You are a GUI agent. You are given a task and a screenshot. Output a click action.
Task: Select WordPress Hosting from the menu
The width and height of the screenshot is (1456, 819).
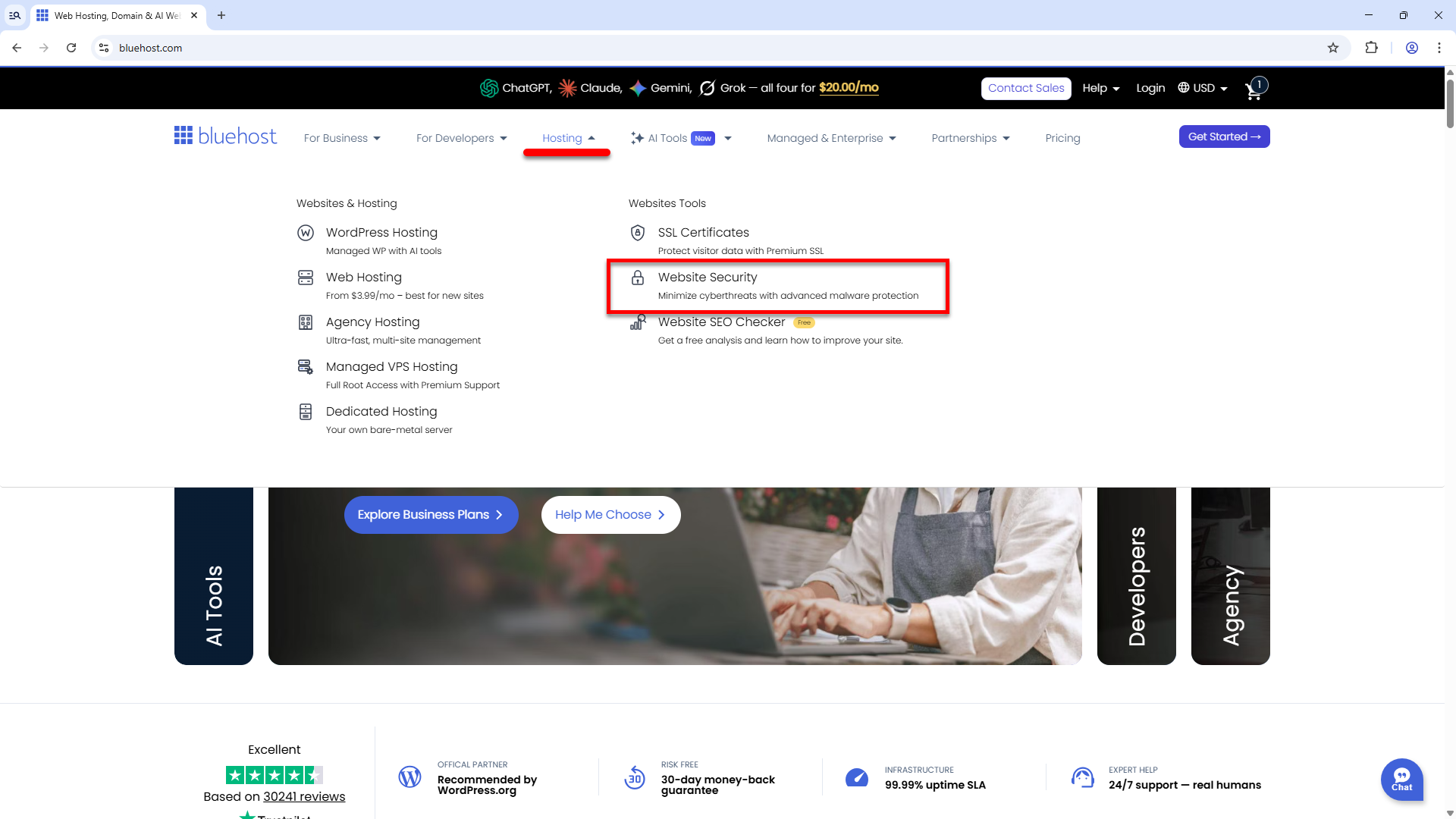381,233
